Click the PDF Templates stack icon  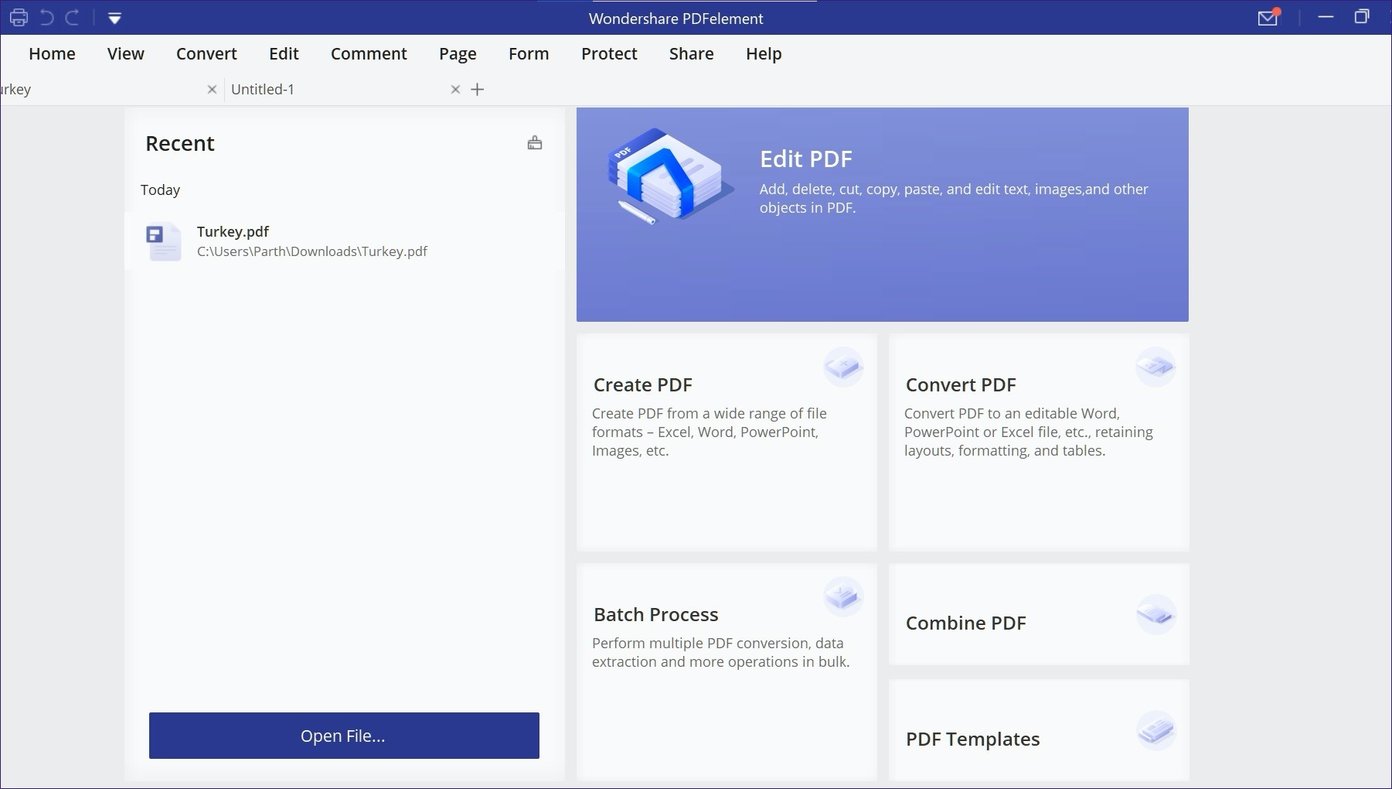pos(1155,731)
